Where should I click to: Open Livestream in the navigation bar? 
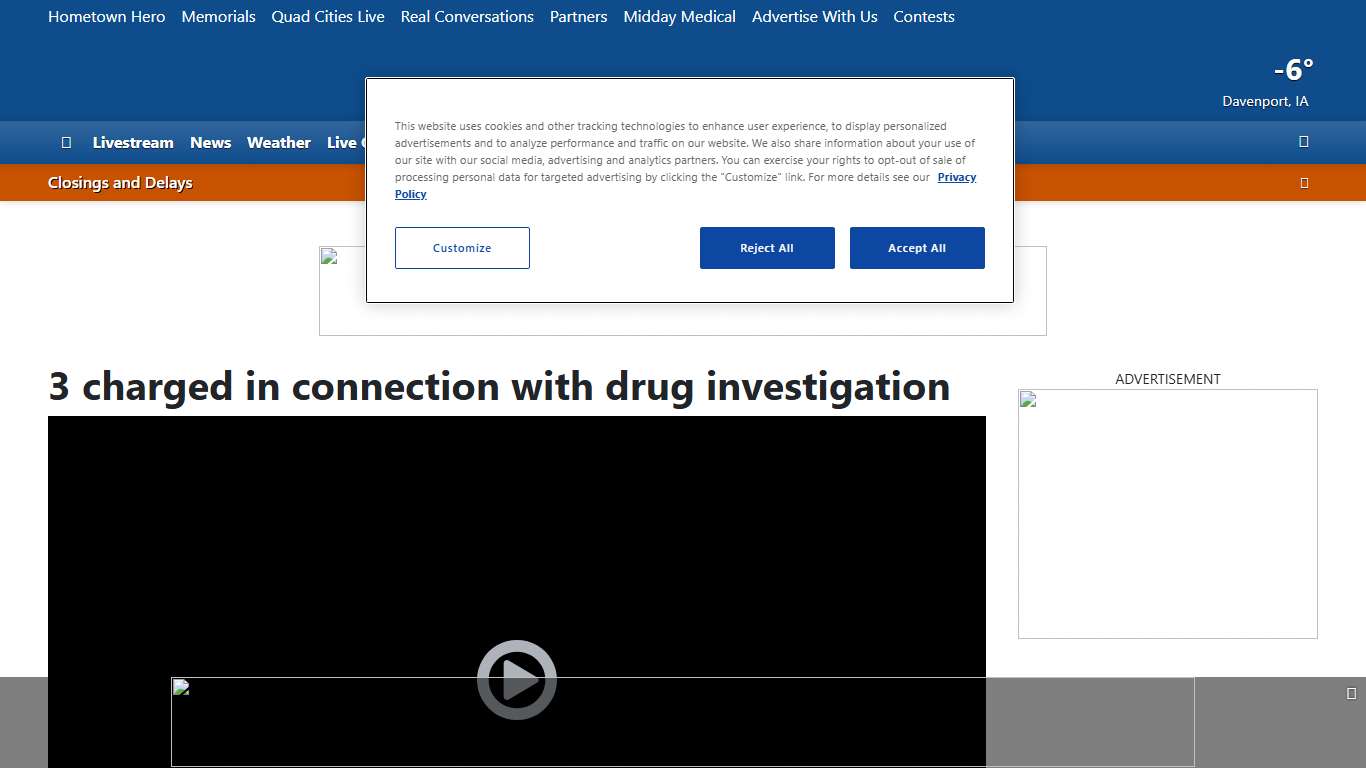(133, 143)
